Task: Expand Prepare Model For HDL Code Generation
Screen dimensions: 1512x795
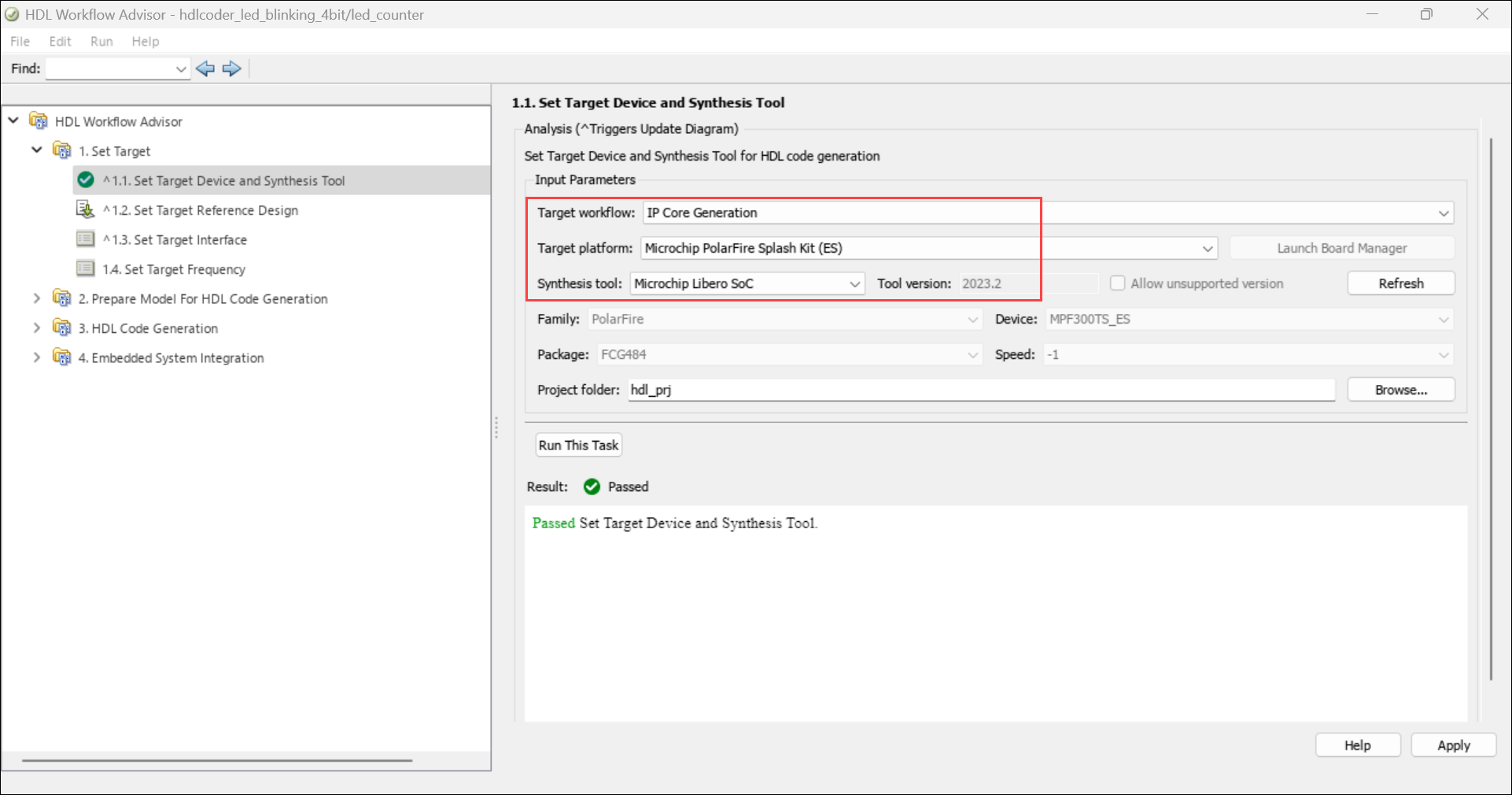Action: 36,298
